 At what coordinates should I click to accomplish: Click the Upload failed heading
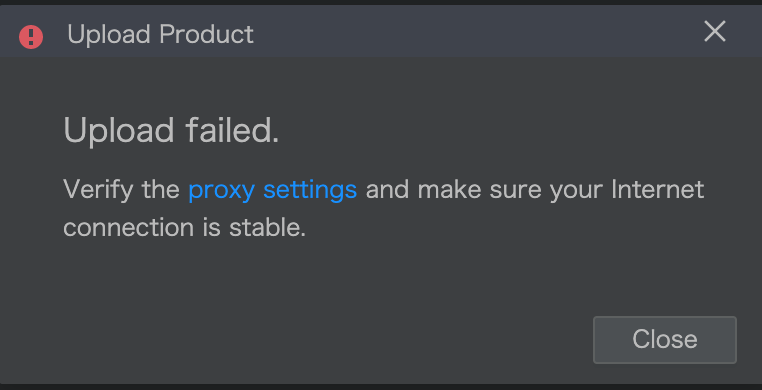(x=171, y=130)
